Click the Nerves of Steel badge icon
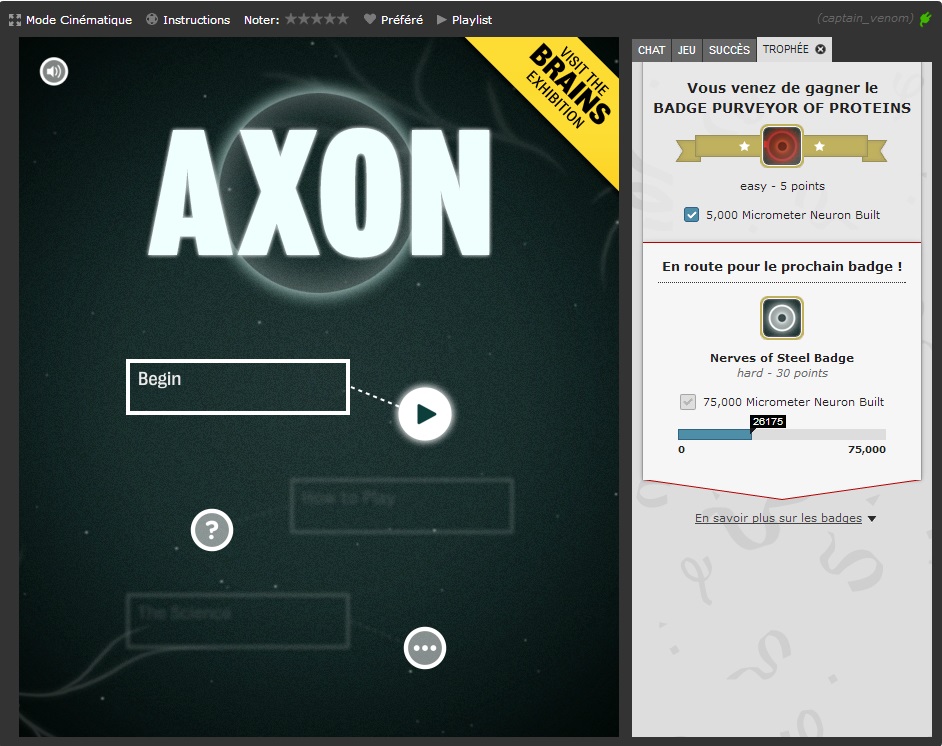The height and width of the screenshot is (746, 942). [781, 318]
